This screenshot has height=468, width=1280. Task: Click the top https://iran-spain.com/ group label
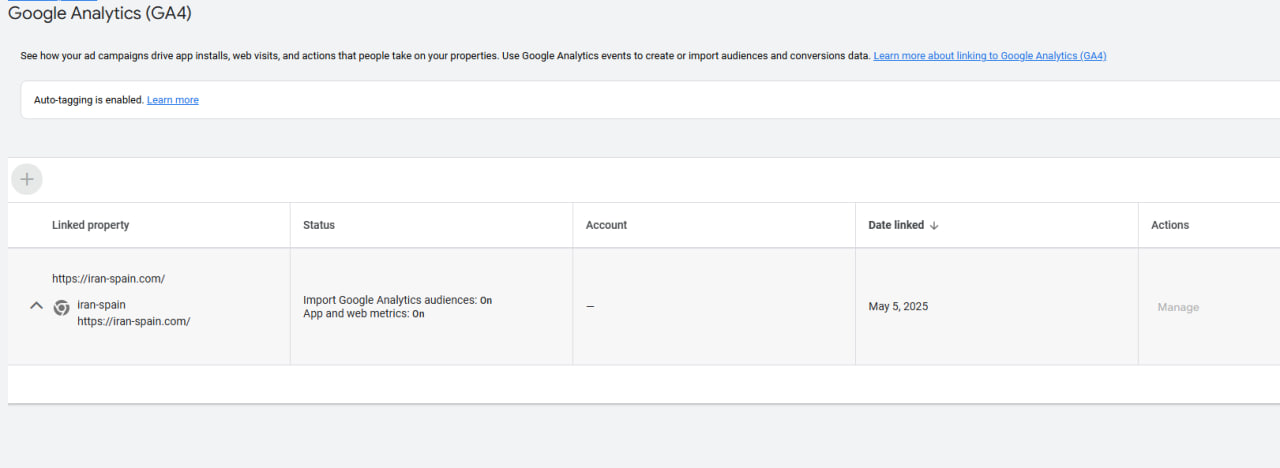108,278
